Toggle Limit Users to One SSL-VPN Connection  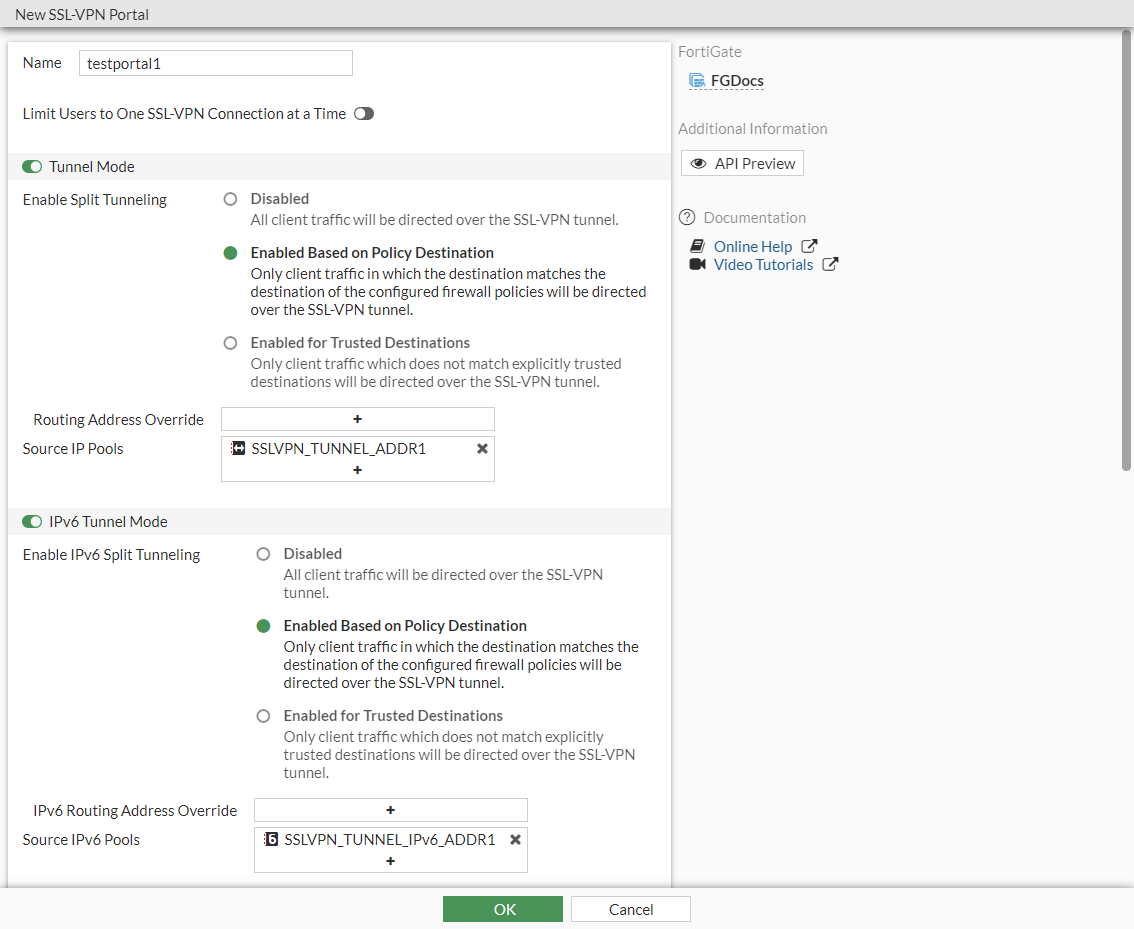(x=364, y=114)
